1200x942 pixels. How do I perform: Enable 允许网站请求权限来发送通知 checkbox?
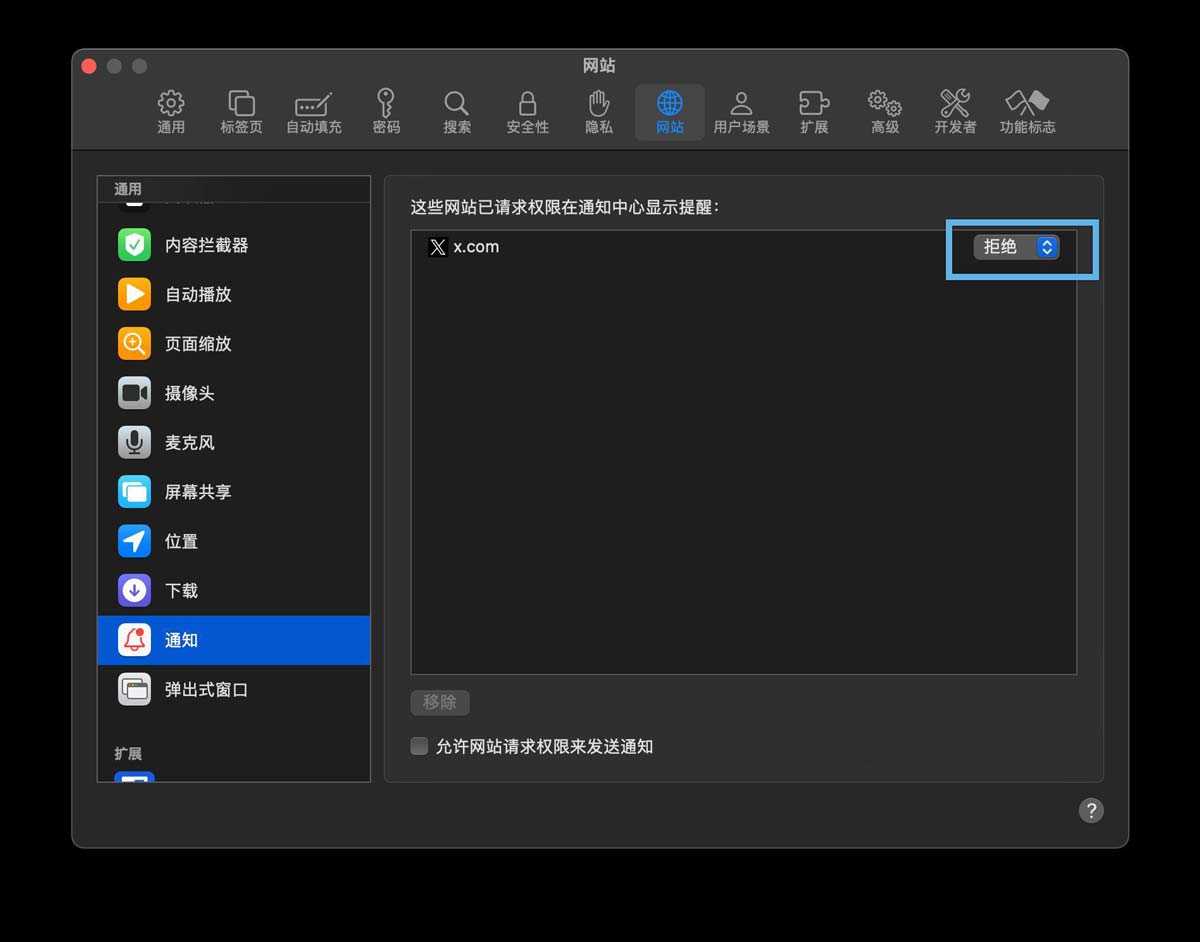[418, 745]
